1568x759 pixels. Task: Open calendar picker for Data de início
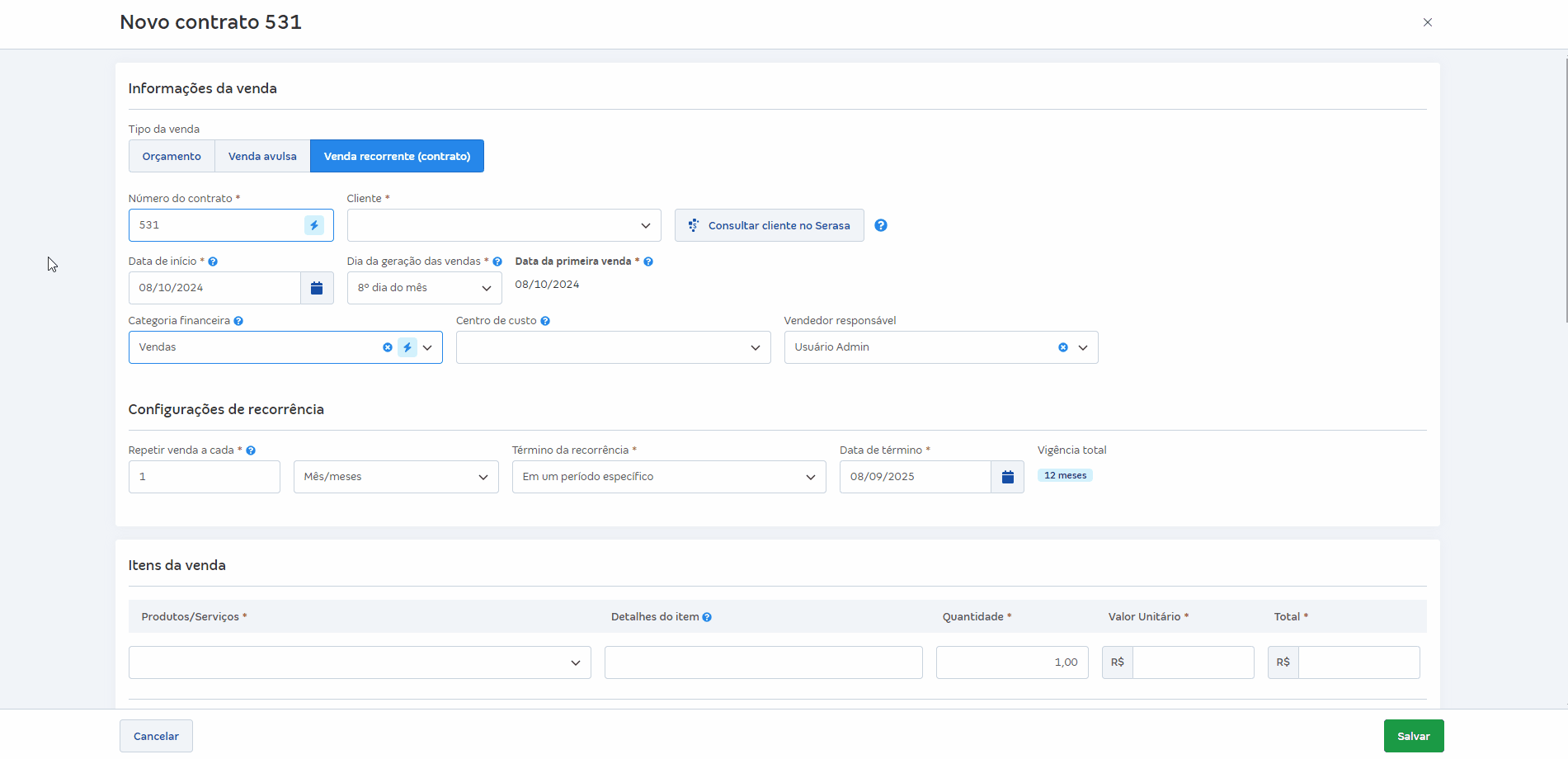pos(317,288)
